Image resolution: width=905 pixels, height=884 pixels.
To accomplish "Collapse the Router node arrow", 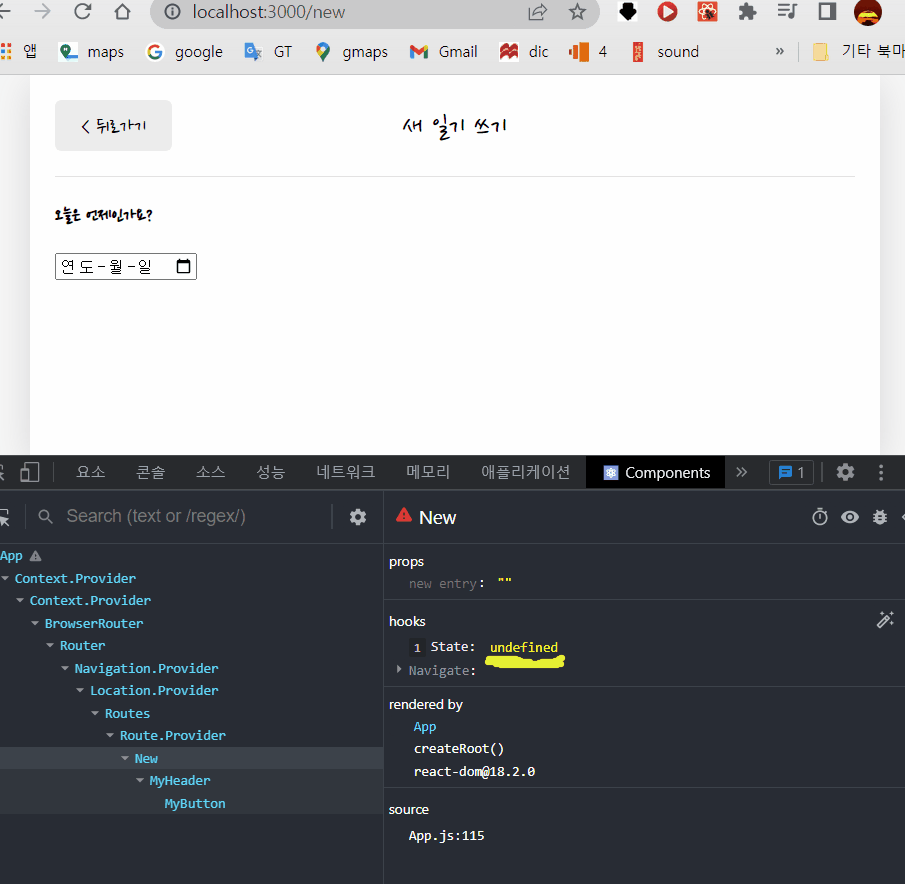I will click(50, 645).
